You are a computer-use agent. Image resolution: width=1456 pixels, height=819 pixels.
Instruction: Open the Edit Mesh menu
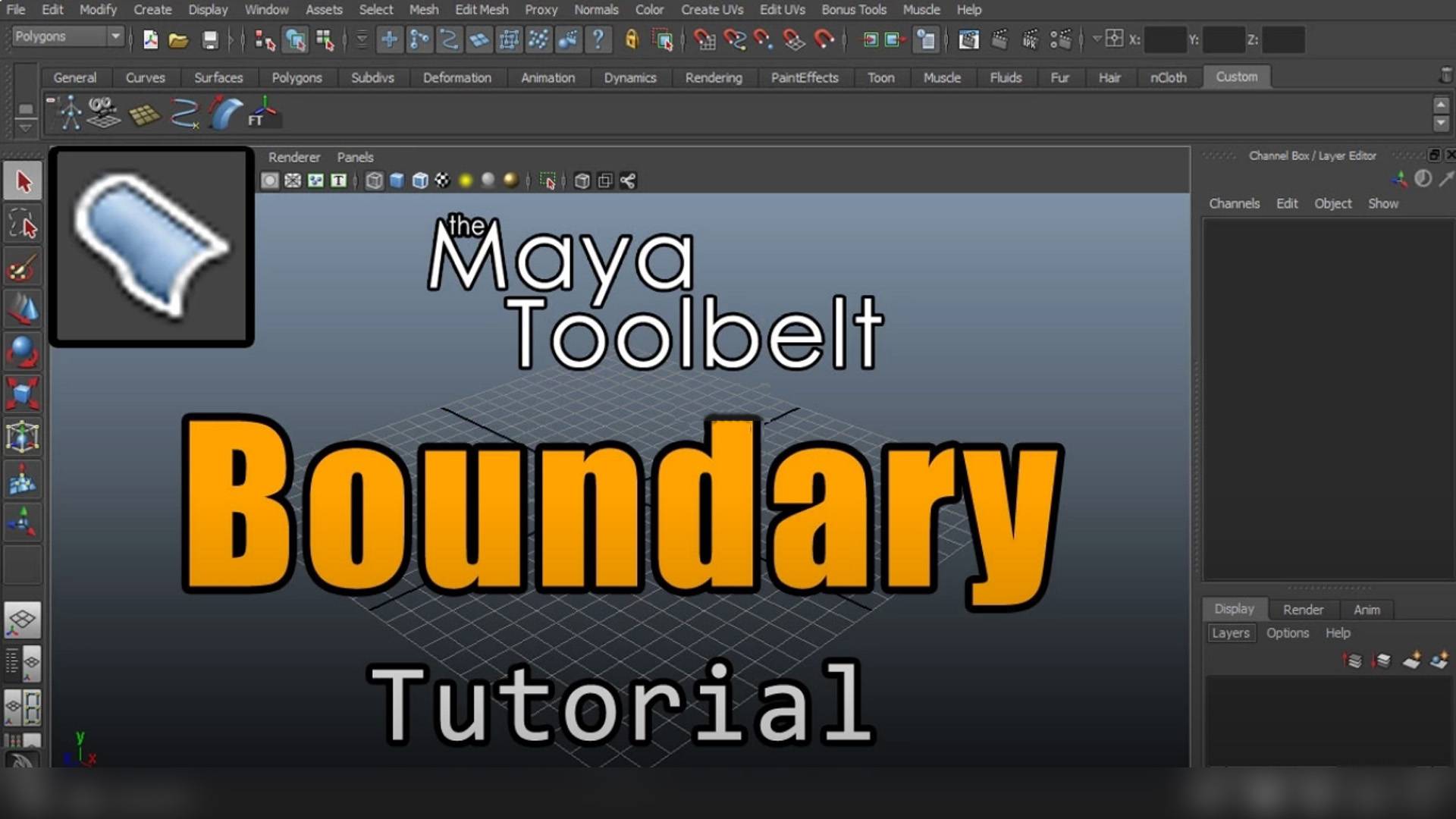(482, 10)
